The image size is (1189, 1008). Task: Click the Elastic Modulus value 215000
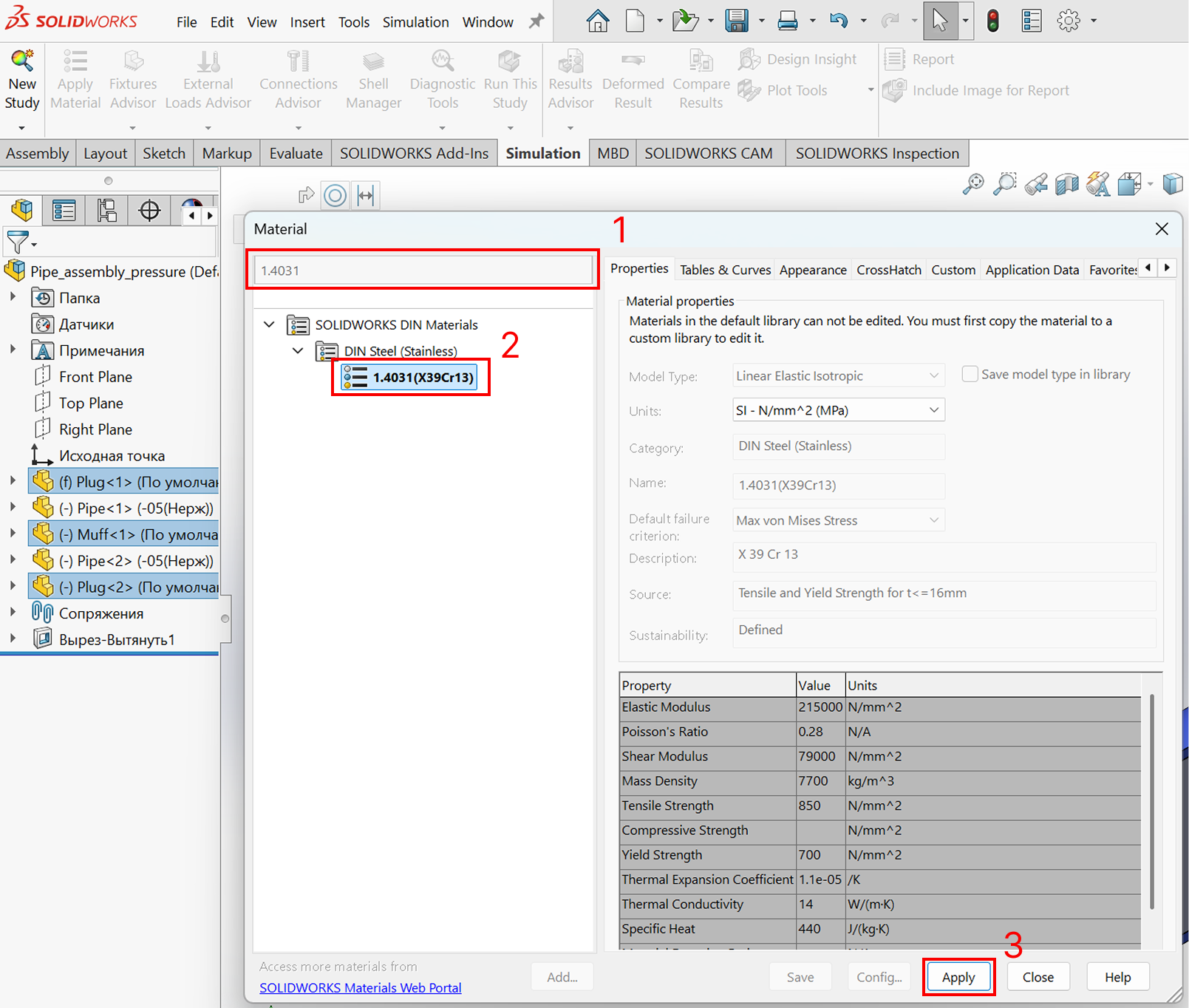[x=820, y=707]
